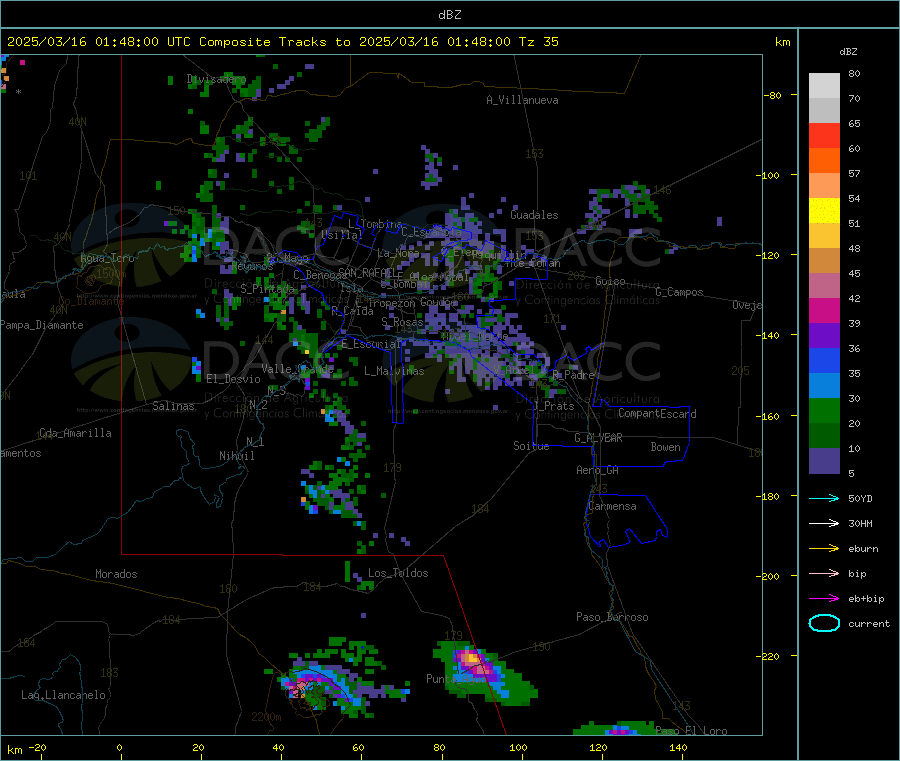The height and width of the screenshot is (761, 900).
Task: Pick the royal blue 35–36 dBZ color band
Action: click(824, 360)
